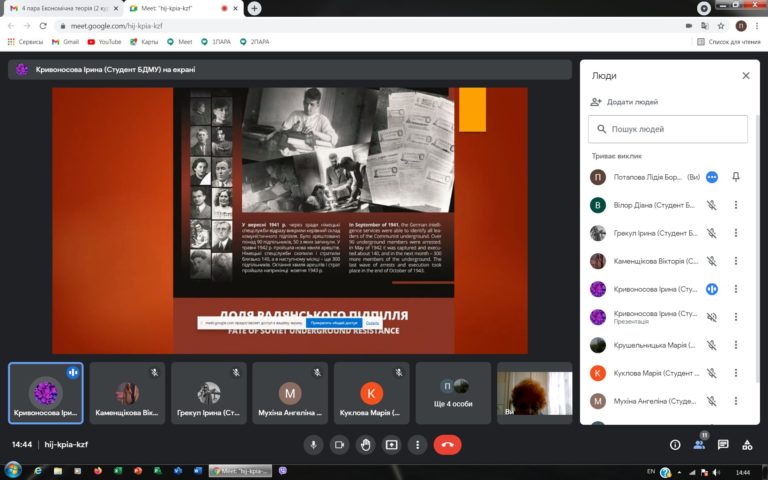Open options for Вілор Діана
This screenshot has width=768, height=480.
point(736,205)
